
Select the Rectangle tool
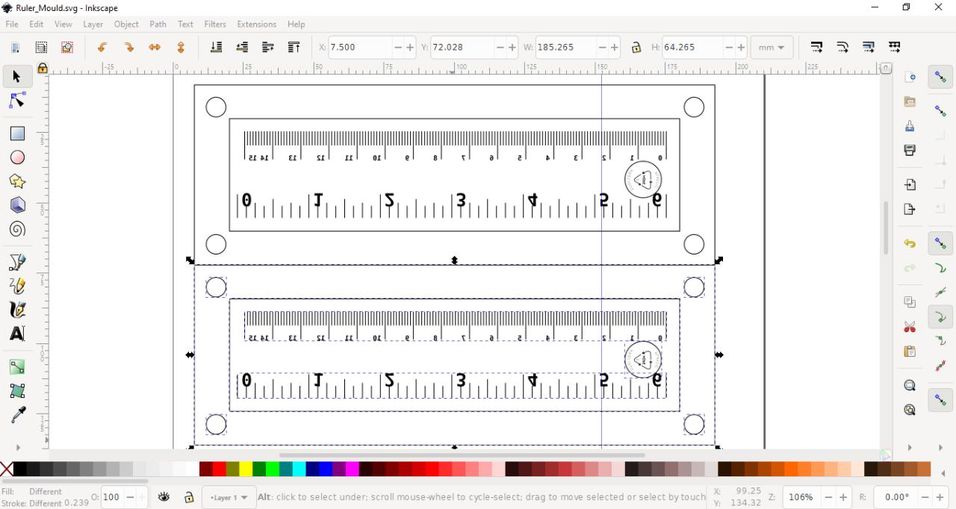pyautogui.click(x=17, y=133)
